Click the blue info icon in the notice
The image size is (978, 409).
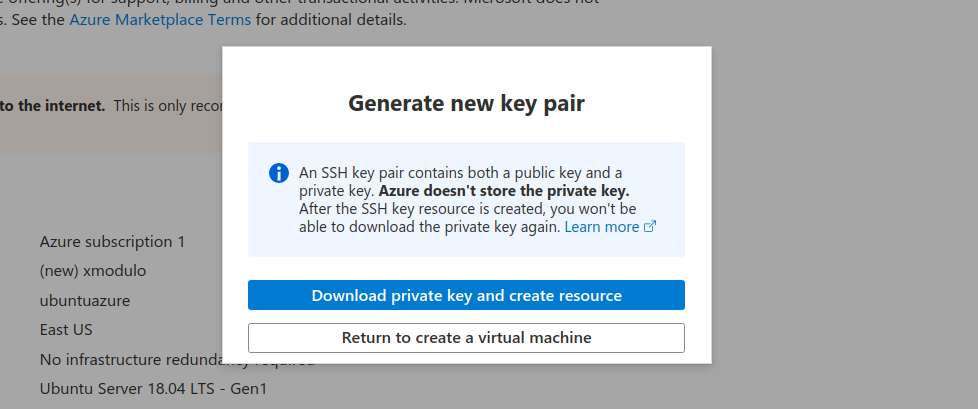click(279, 173)
